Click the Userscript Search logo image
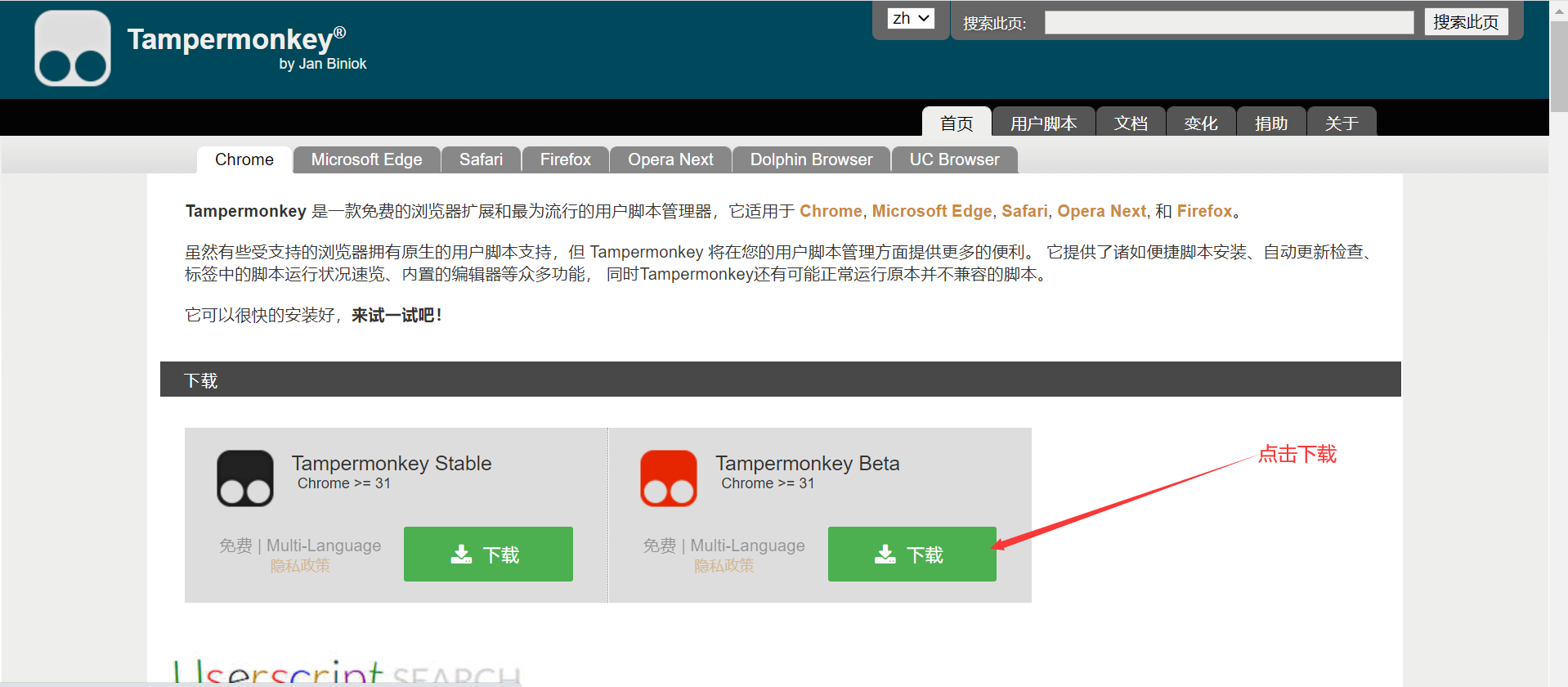Viewport: 1568px width, 687px height. tap(347, 673)
